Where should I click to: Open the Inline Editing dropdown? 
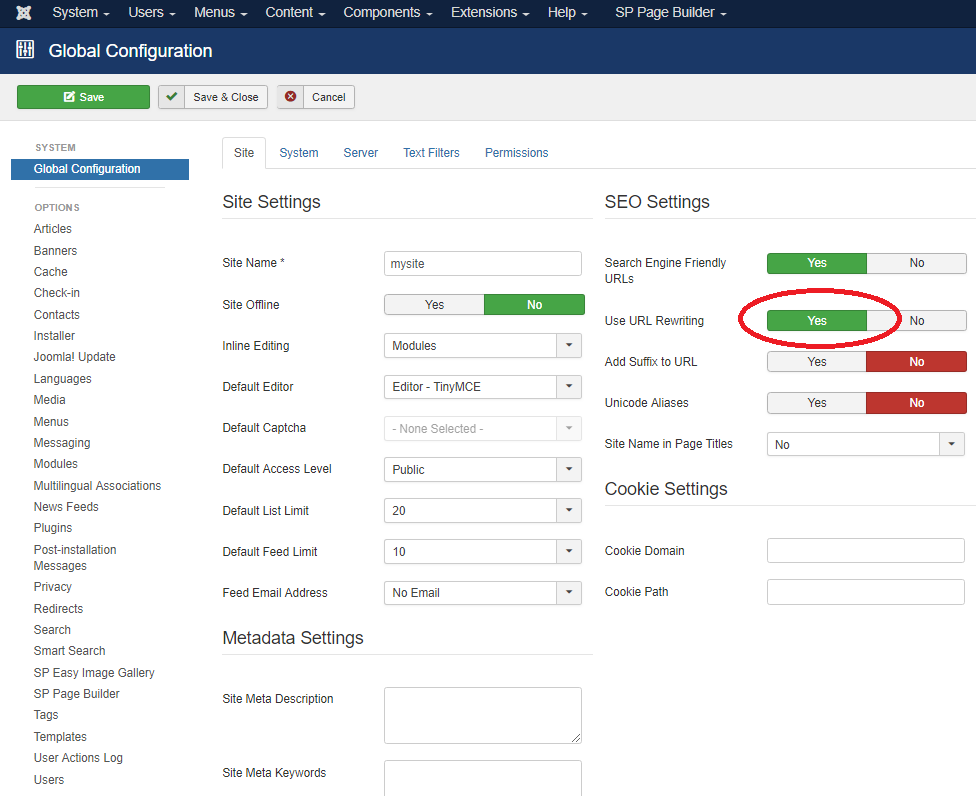click(482, 346)
